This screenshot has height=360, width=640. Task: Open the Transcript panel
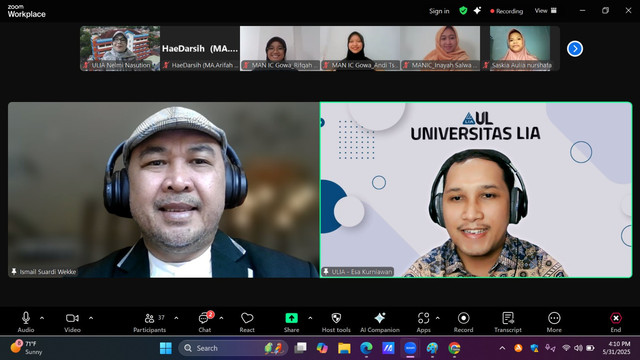508,322
